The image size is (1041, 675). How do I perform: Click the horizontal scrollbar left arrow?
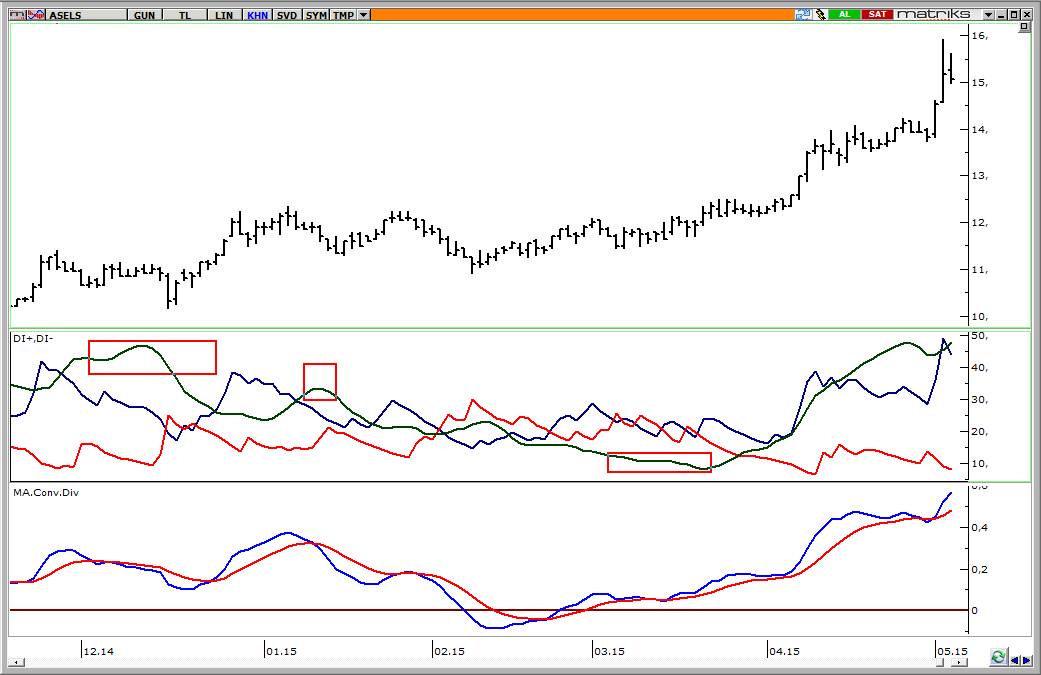pos(15,662)
